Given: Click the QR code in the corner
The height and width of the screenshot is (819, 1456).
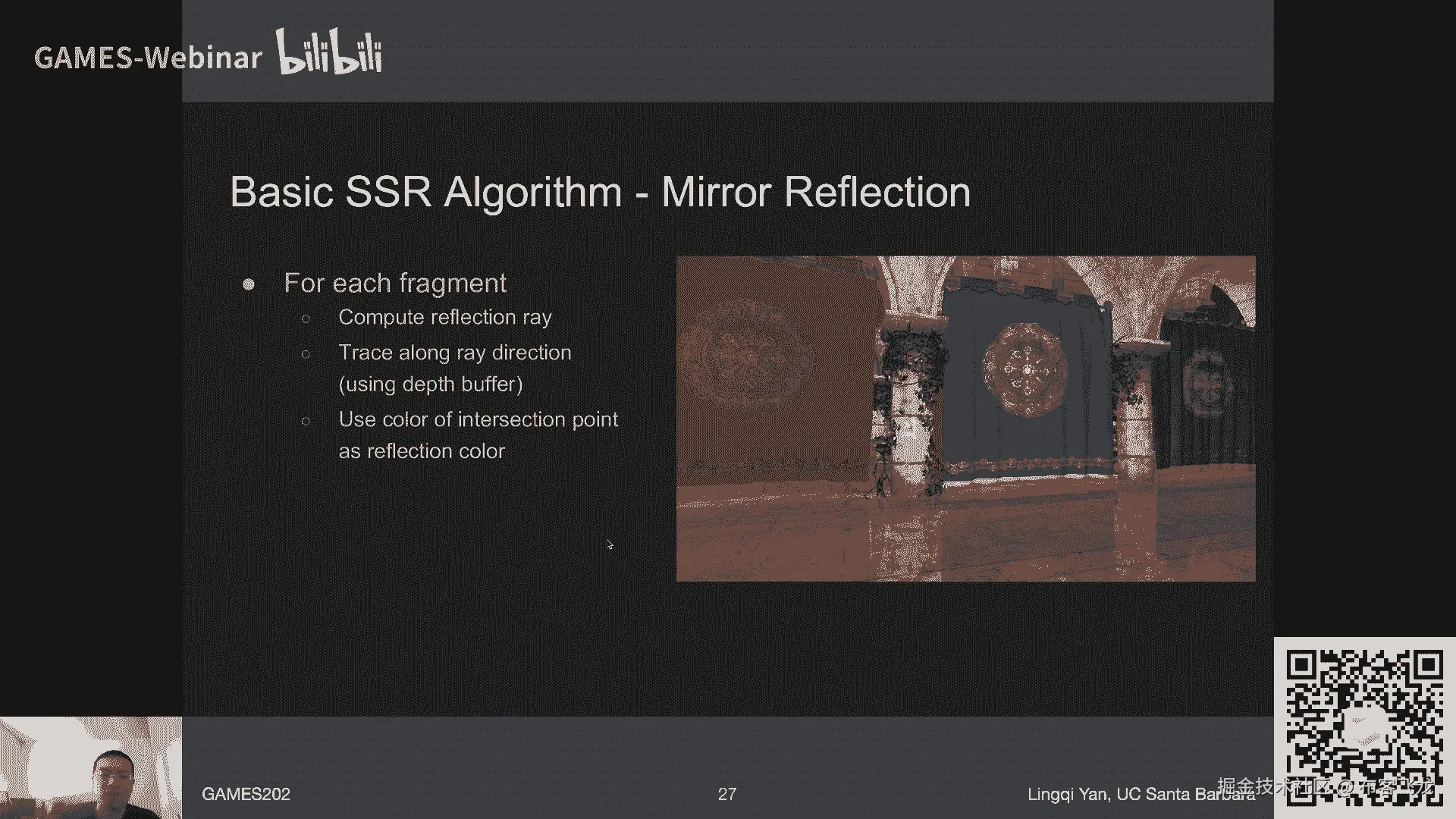Looking at the screenshot, I should click(1363, 717).
